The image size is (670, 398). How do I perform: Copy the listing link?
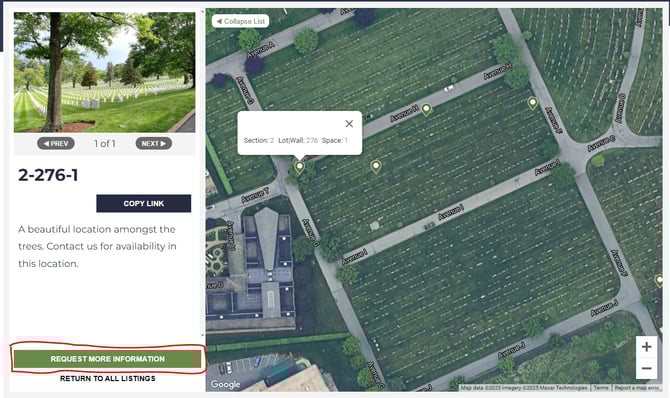[x=144, y=203]
